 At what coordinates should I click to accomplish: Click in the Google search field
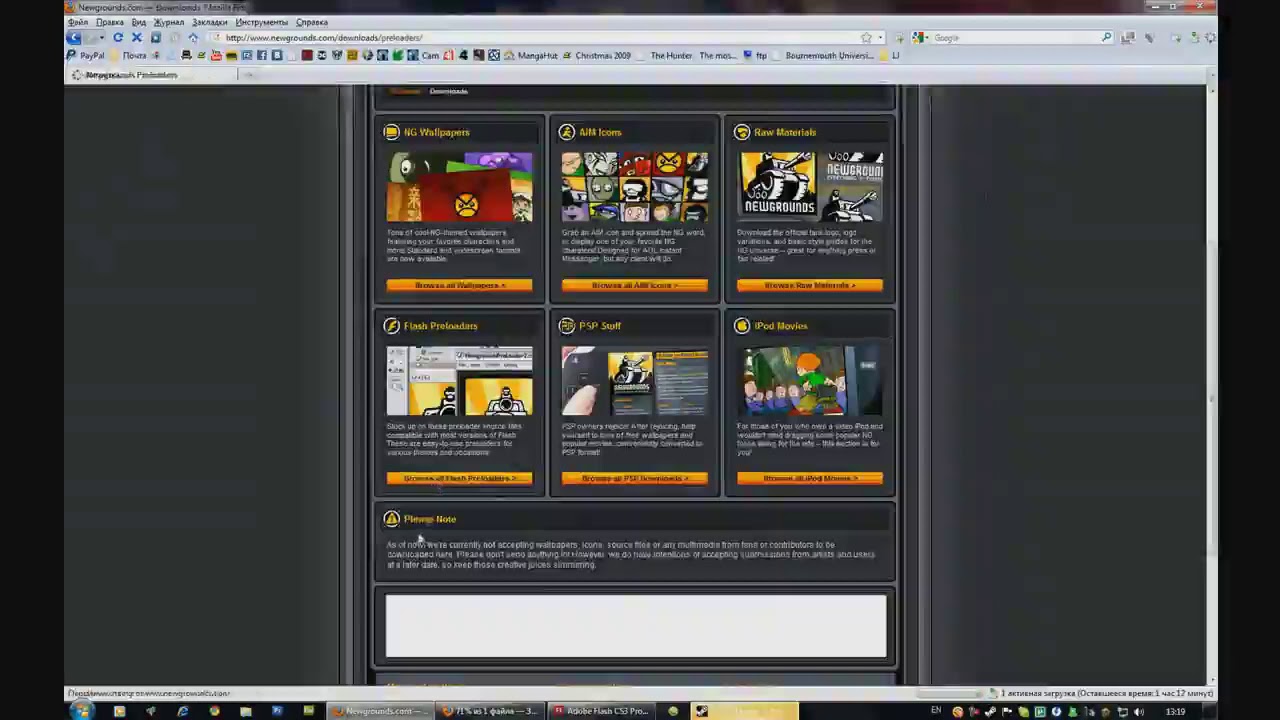click(x=1015, y=37)
